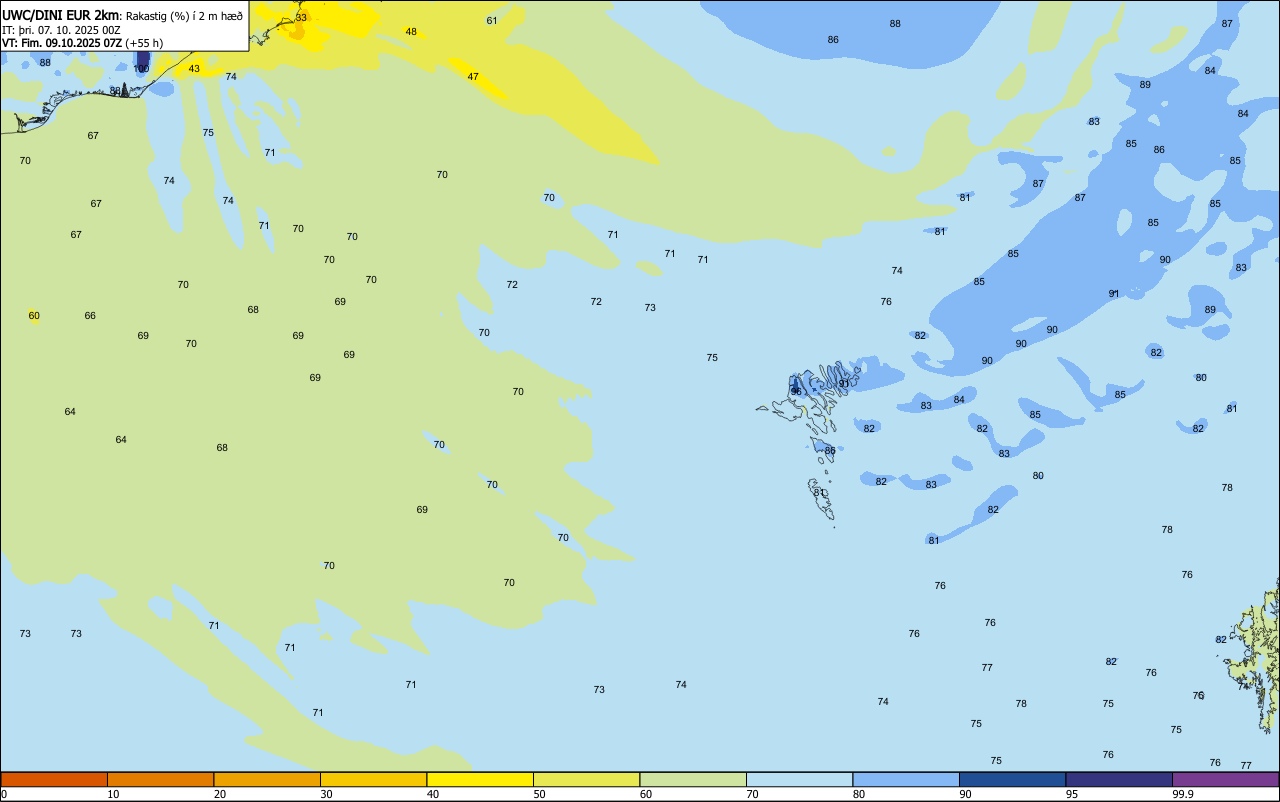Click the 50–60 pale yellow legend swatch
Viewport: 1280px width, 802px height.
click(586, 779)
